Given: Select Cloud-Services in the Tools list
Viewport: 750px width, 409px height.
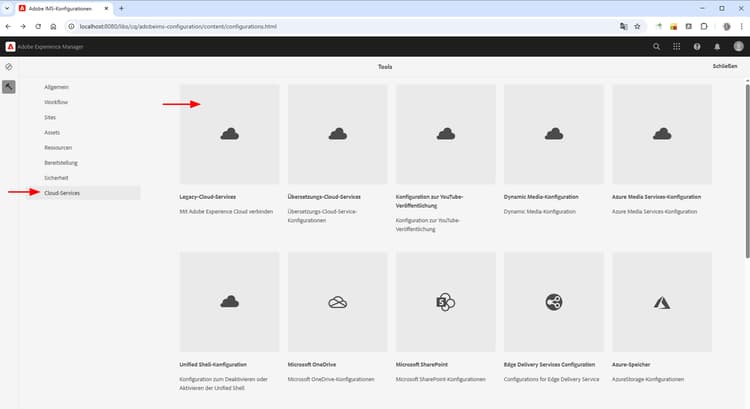Looking at the screenshot, I should [62, 193].
